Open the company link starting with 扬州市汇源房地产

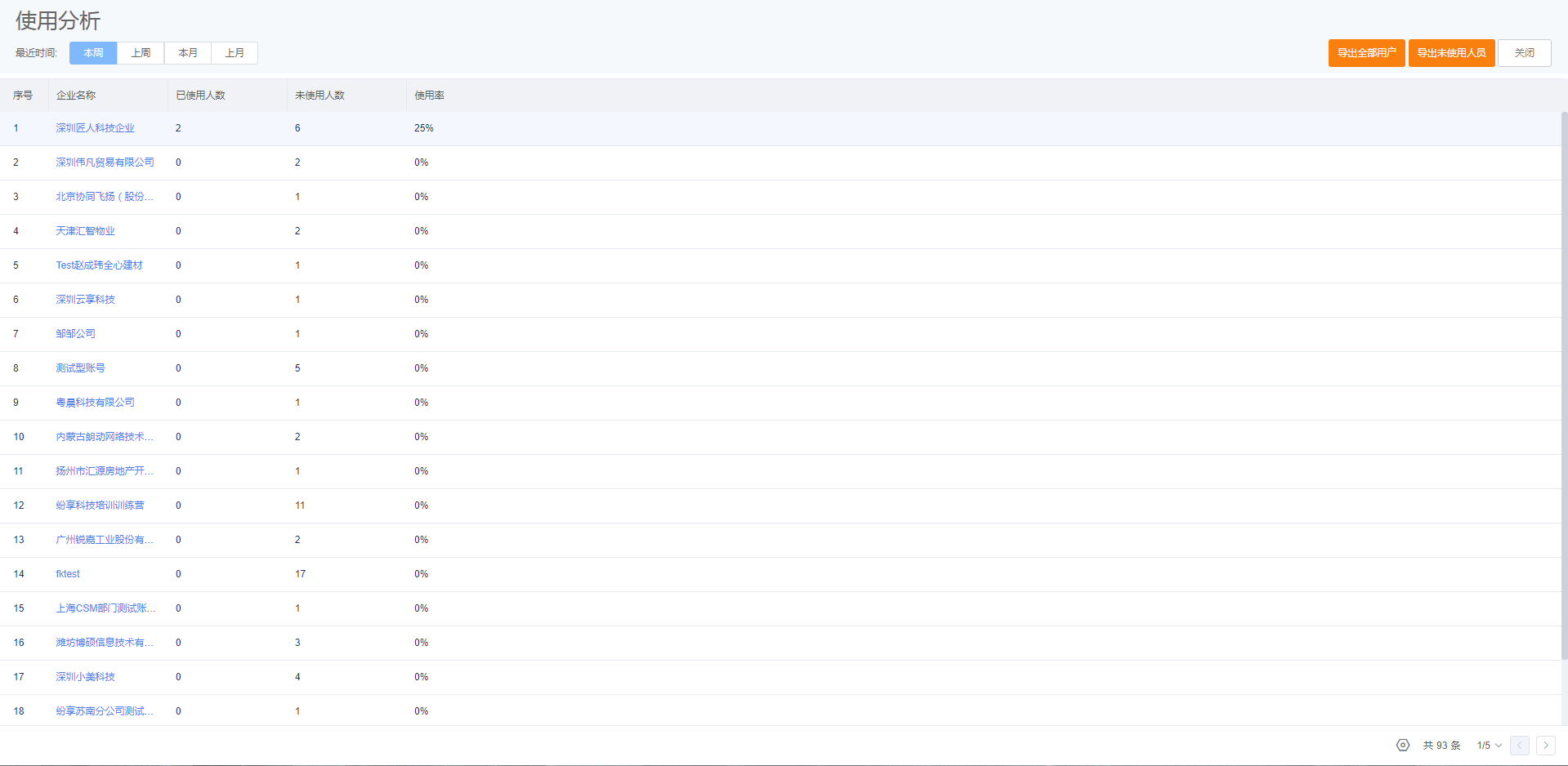[105, 471]
